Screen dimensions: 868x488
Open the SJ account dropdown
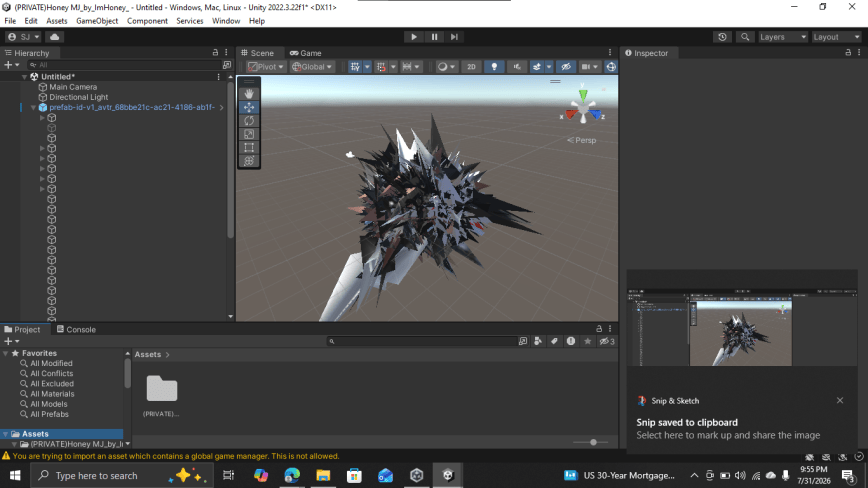point(23,37)
